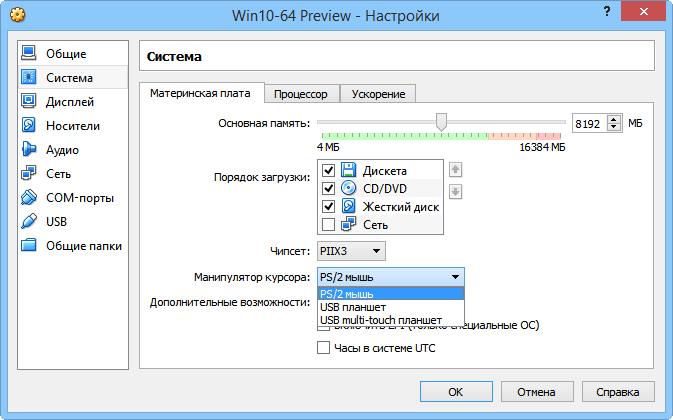Click the 16384 МБ maximum memory label
Viewport: 673px width, 420px height.
[x=543, y=147]
